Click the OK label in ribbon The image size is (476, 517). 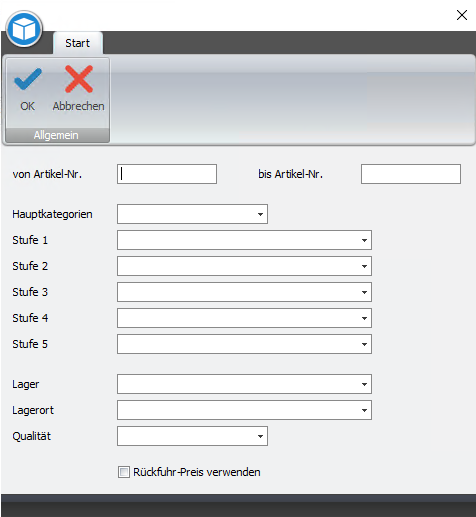point(27,106)
